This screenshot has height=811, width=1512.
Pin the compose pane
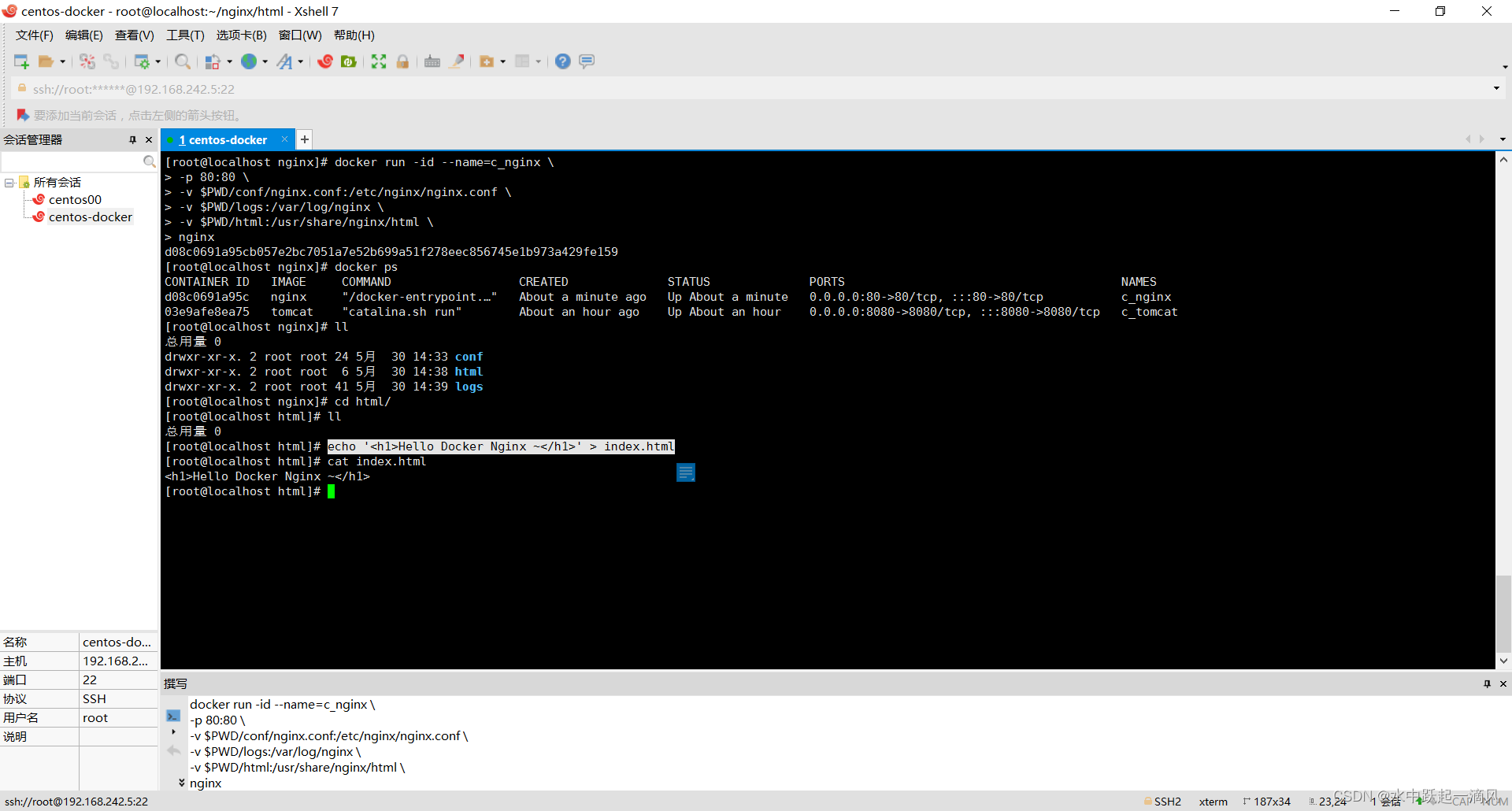point(1487,683)
